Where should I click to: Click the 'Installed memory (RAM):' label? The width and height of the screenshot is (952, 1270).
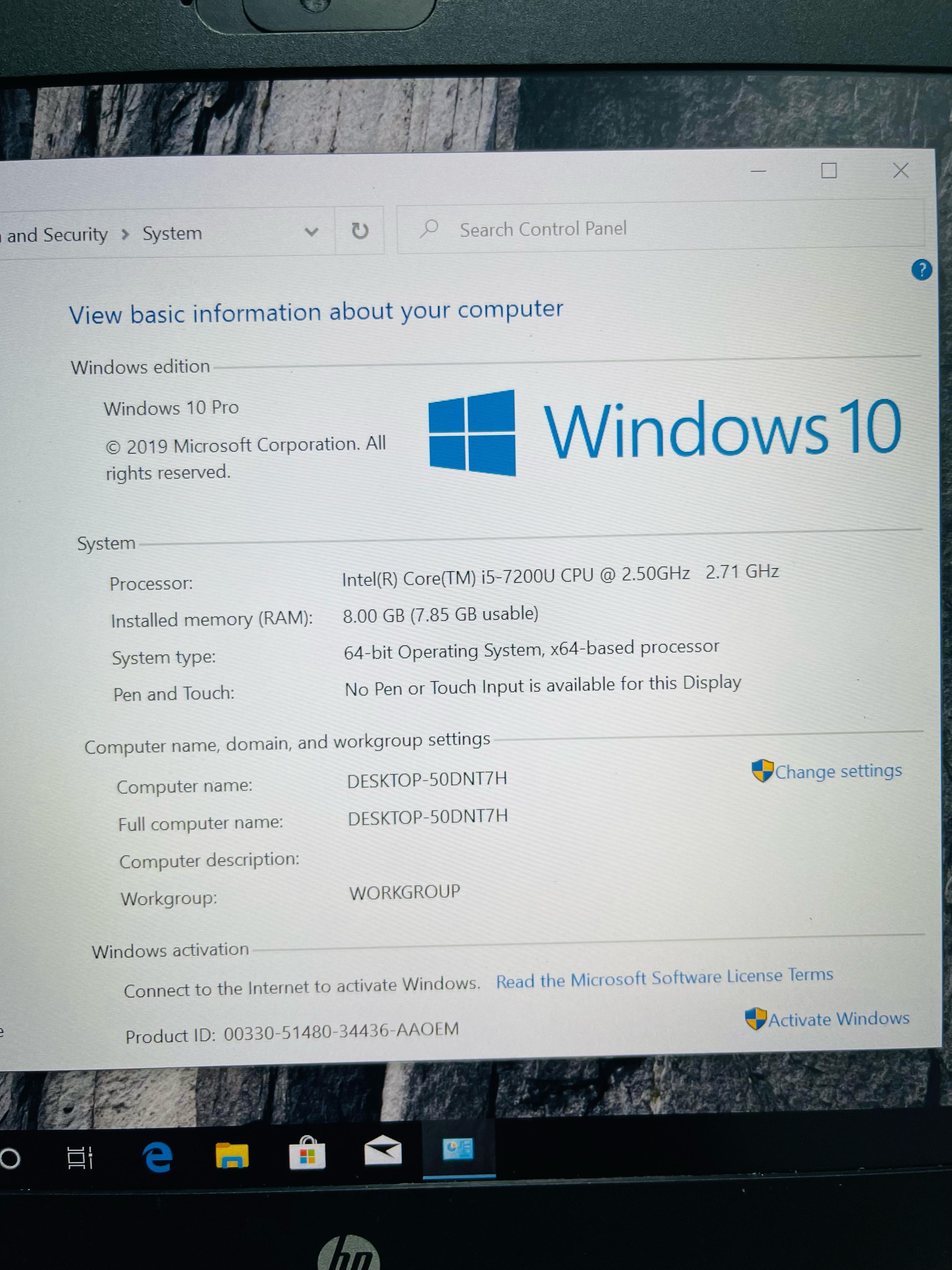point(212,619)
